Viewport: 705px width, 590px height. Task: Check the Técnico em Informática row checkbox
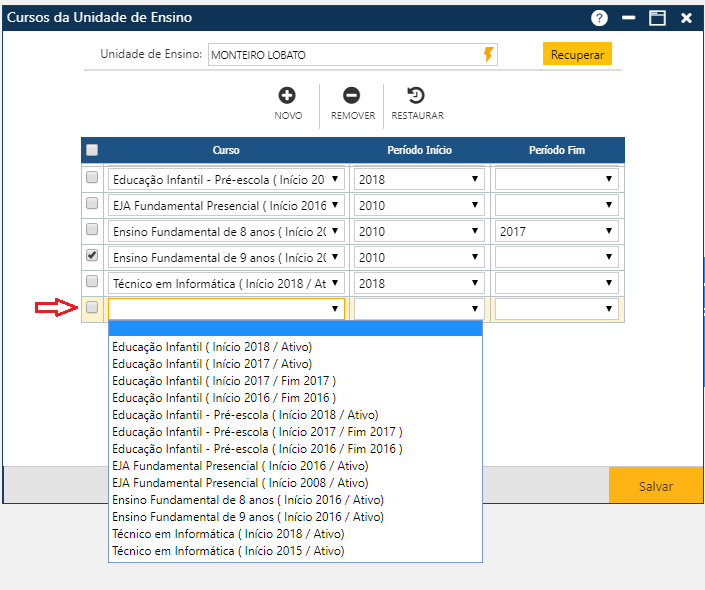point(92,282)
